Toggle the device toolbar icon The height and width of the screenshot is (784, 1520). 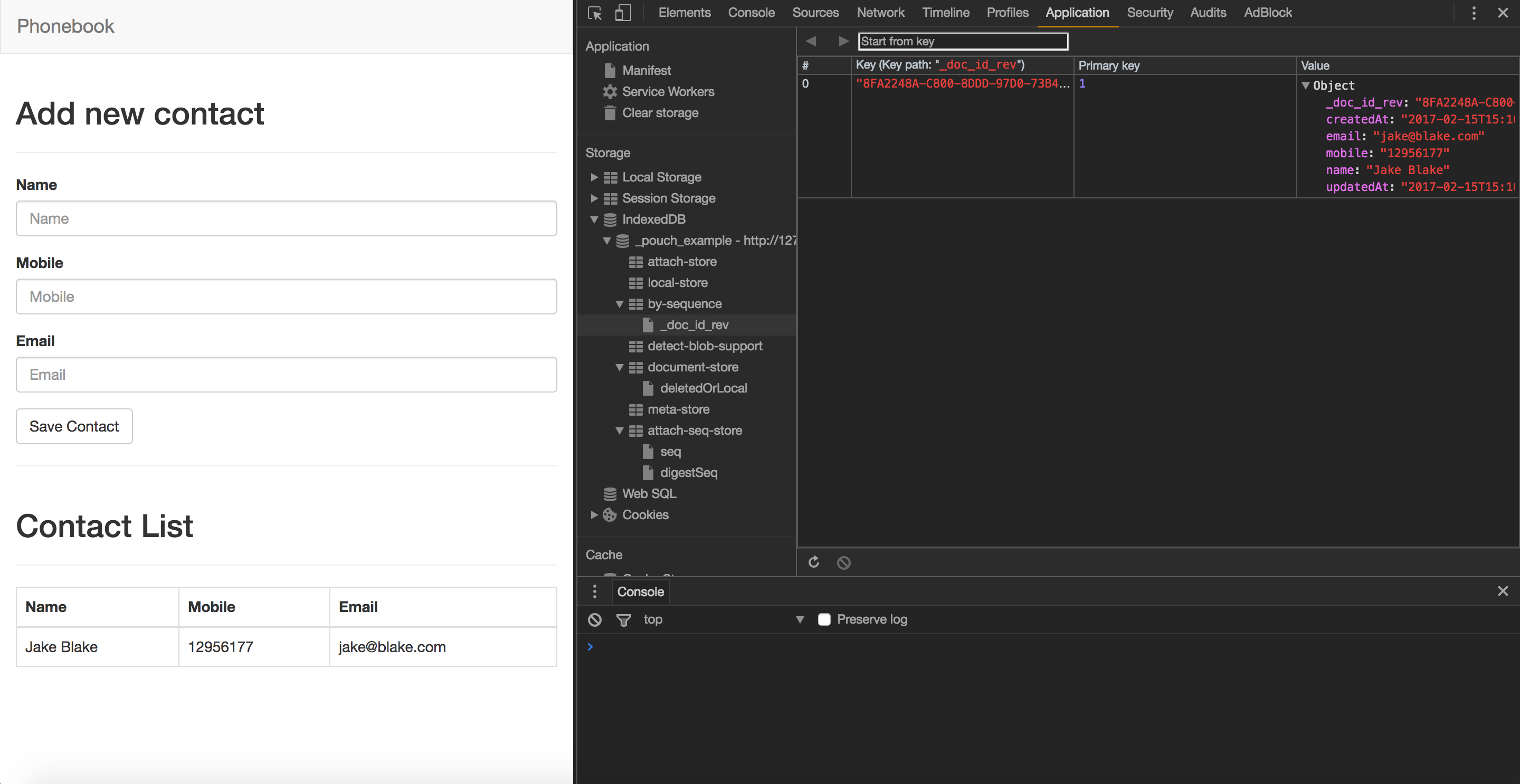(x=623, y=13)
